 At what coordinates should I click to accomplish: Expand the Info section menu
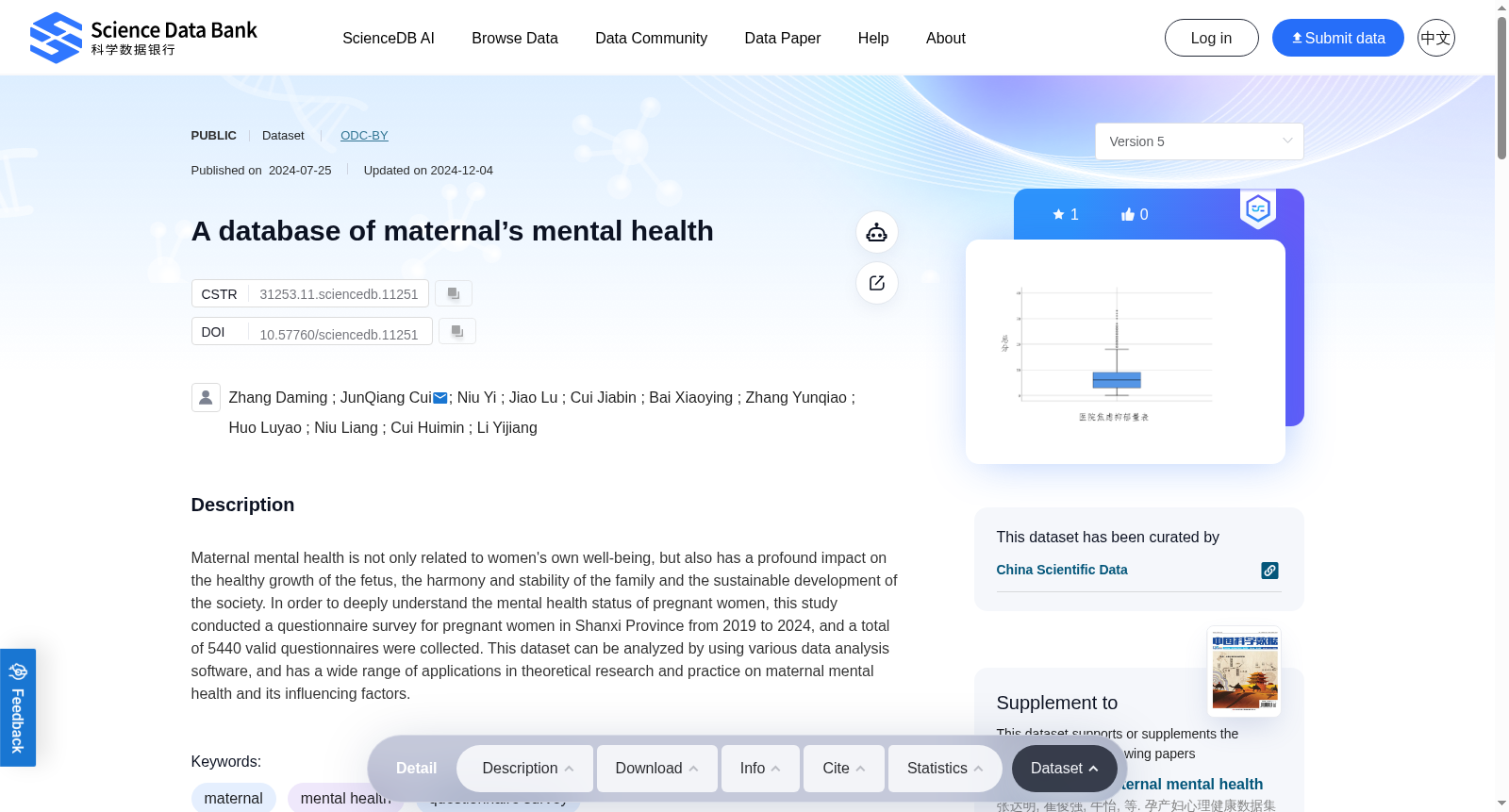(x=760, y=769)
